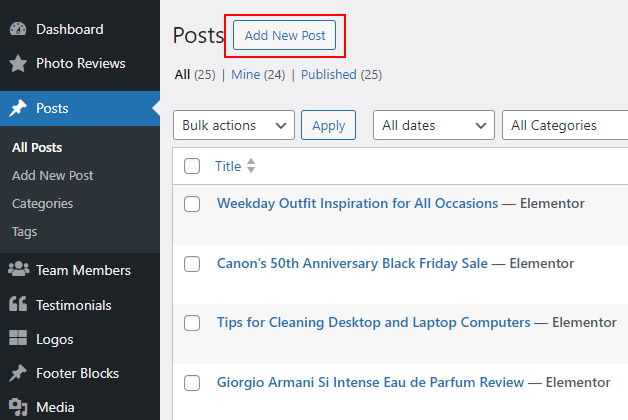The height and width of the screenshot is (420, 628).
Task: Open Weekday Outfit Inspiration for All Occasions post
Action: [x=357, y=203]
